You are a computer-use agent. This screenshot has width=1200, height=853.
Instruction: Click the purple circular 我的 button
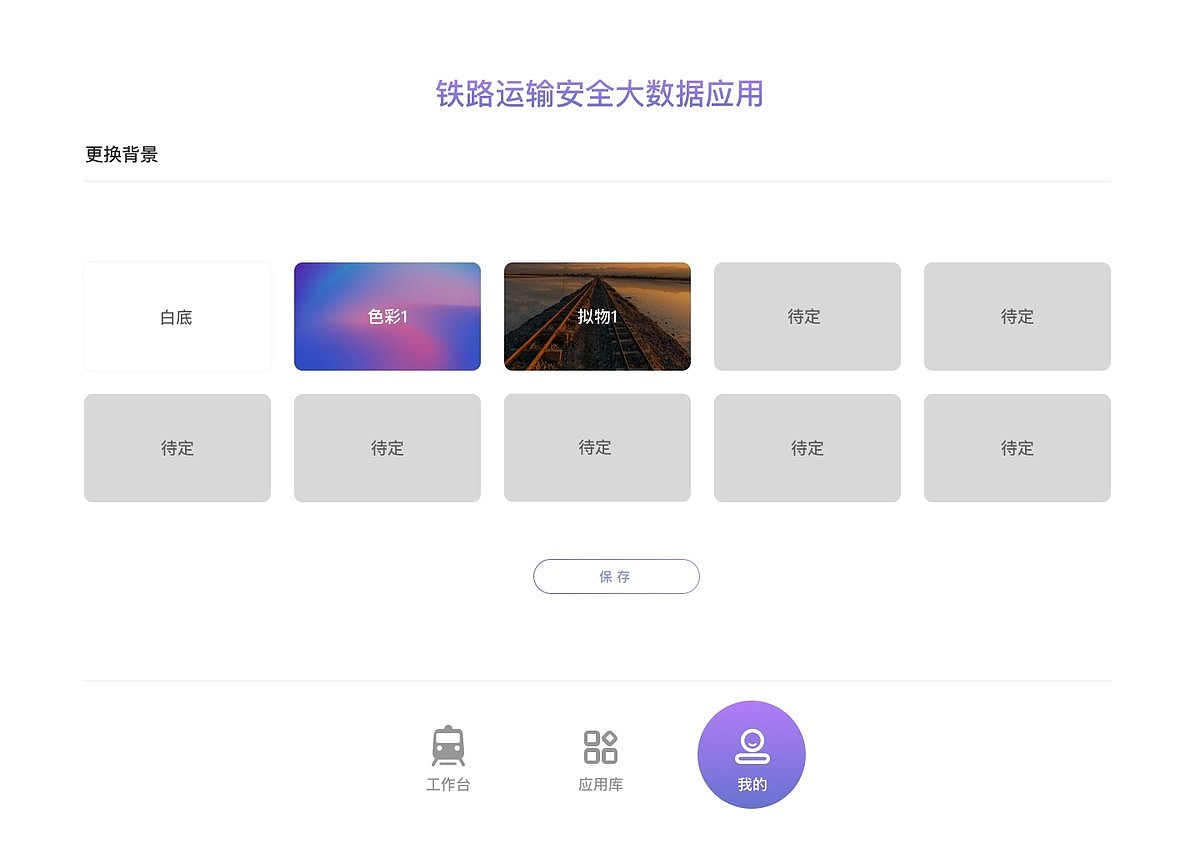(751, 755)
